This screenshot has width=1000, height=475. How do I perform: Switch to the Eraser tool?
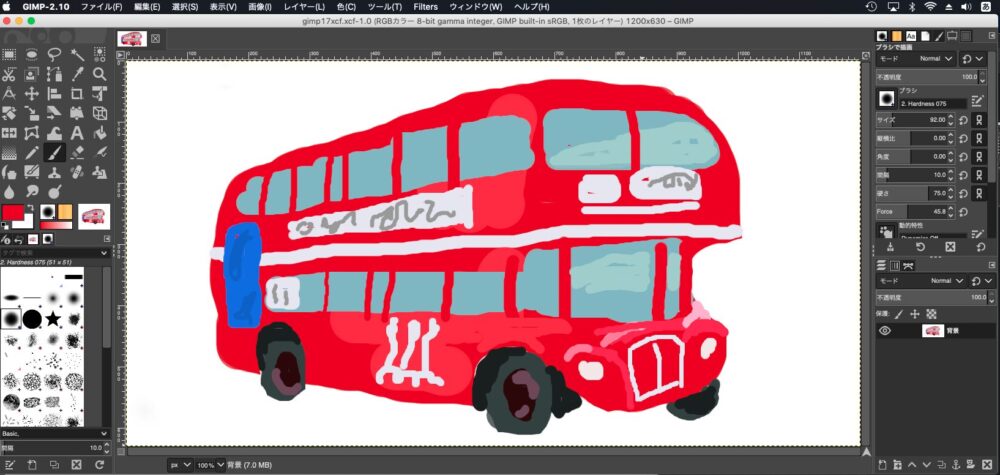coord(77,153)
